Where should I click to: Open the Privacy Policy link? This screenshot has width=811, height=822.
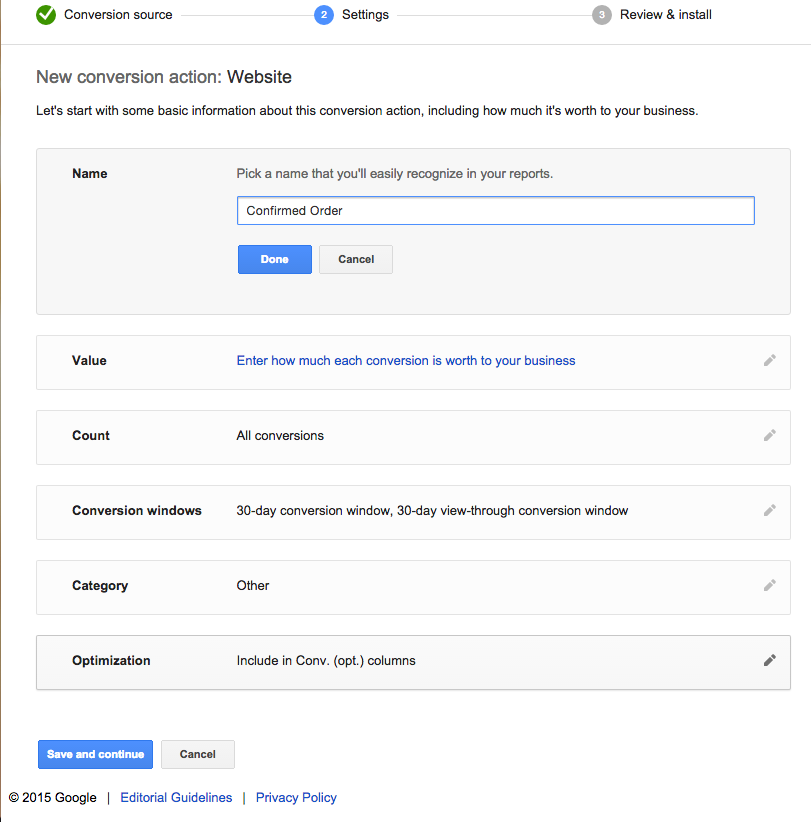(x=296, y=797)
